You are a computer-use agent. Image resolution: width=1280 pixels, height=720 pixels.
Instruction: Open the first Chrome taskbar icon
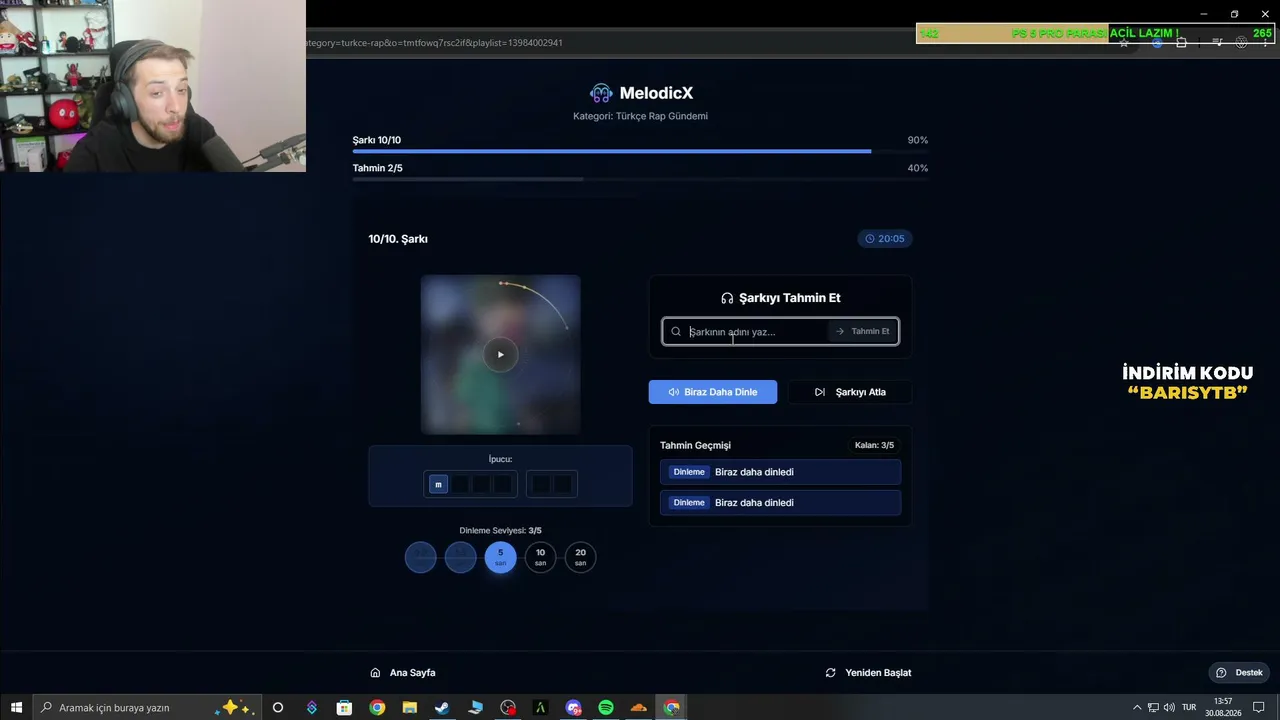coord(377,708)
